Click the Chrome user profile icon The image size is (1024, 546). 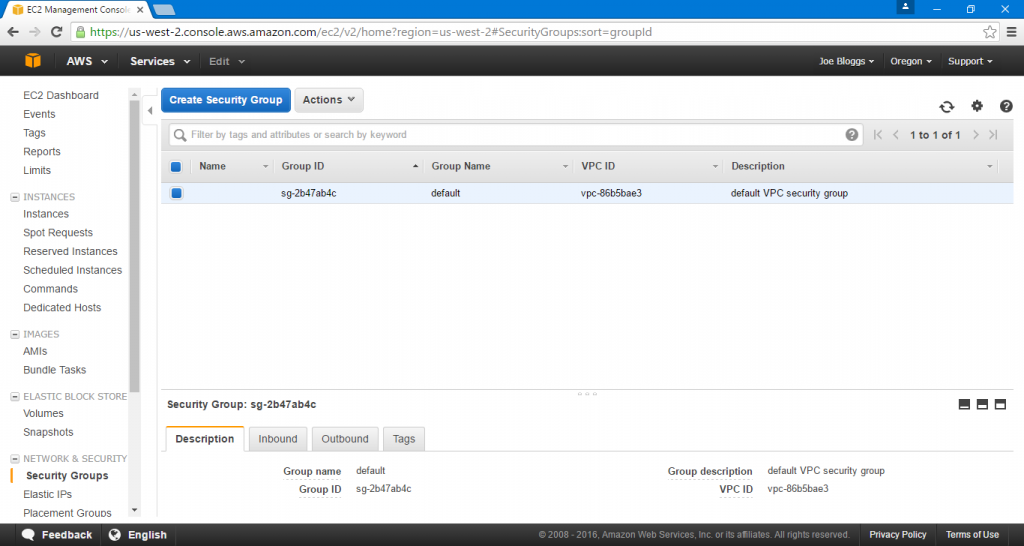coord(905,7)
